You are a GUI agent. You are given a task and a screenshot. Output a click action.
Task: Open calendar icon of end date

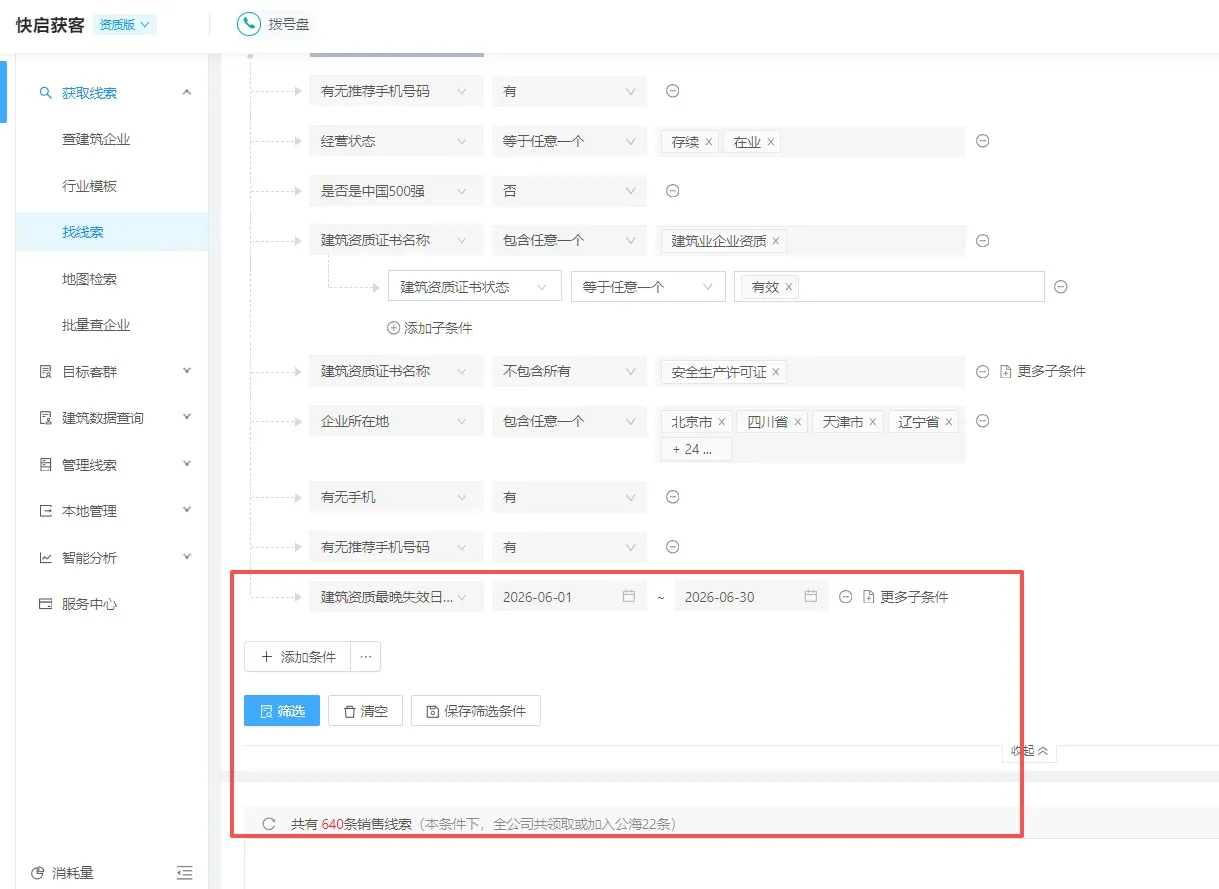pyautogui.click(x=811, y=597)
